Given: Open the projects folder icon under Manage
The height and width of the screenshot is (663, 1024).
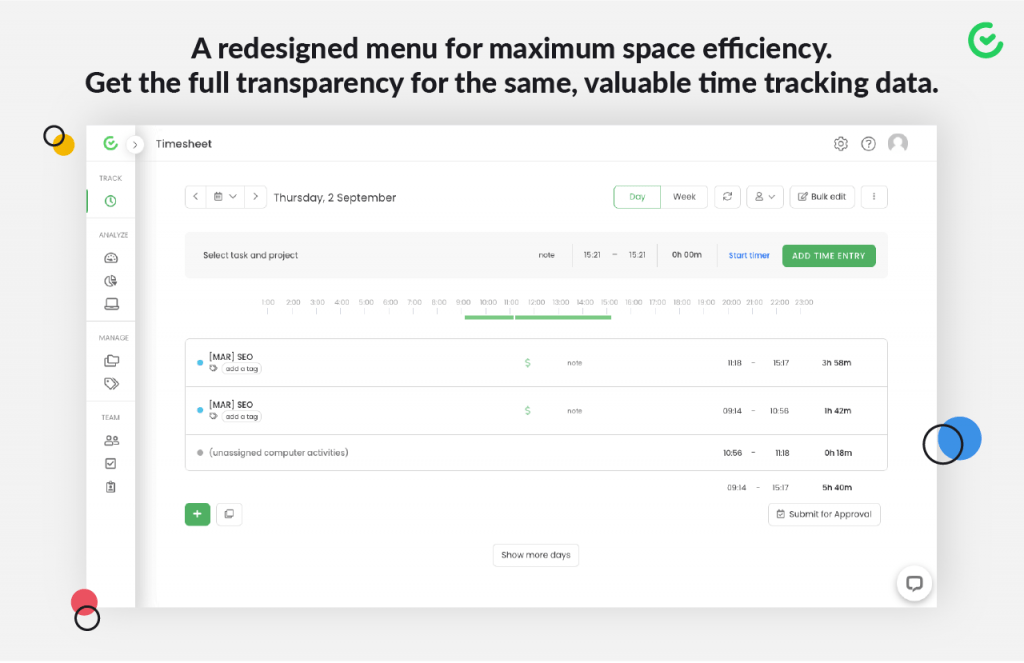Looking at the screenshot, I should coord(111,361).
